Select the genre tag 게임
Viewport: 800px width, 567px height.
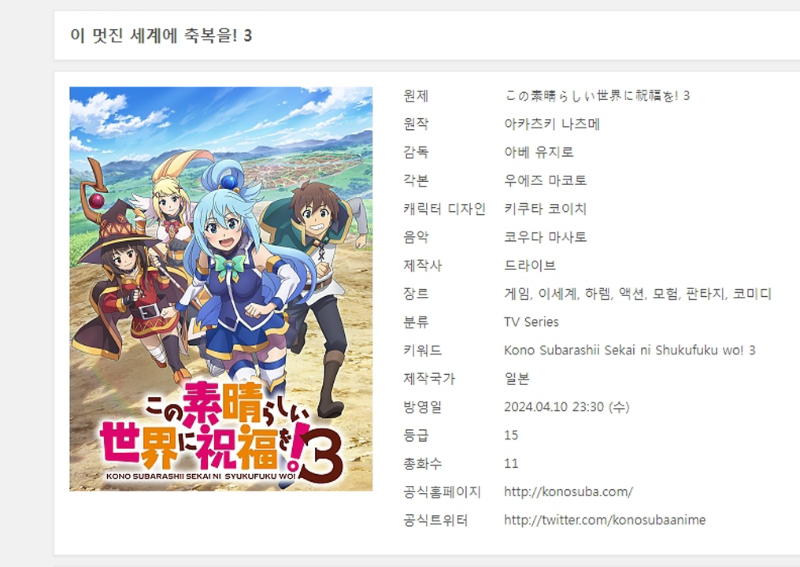pyautogui.click(x=517, y=294)
